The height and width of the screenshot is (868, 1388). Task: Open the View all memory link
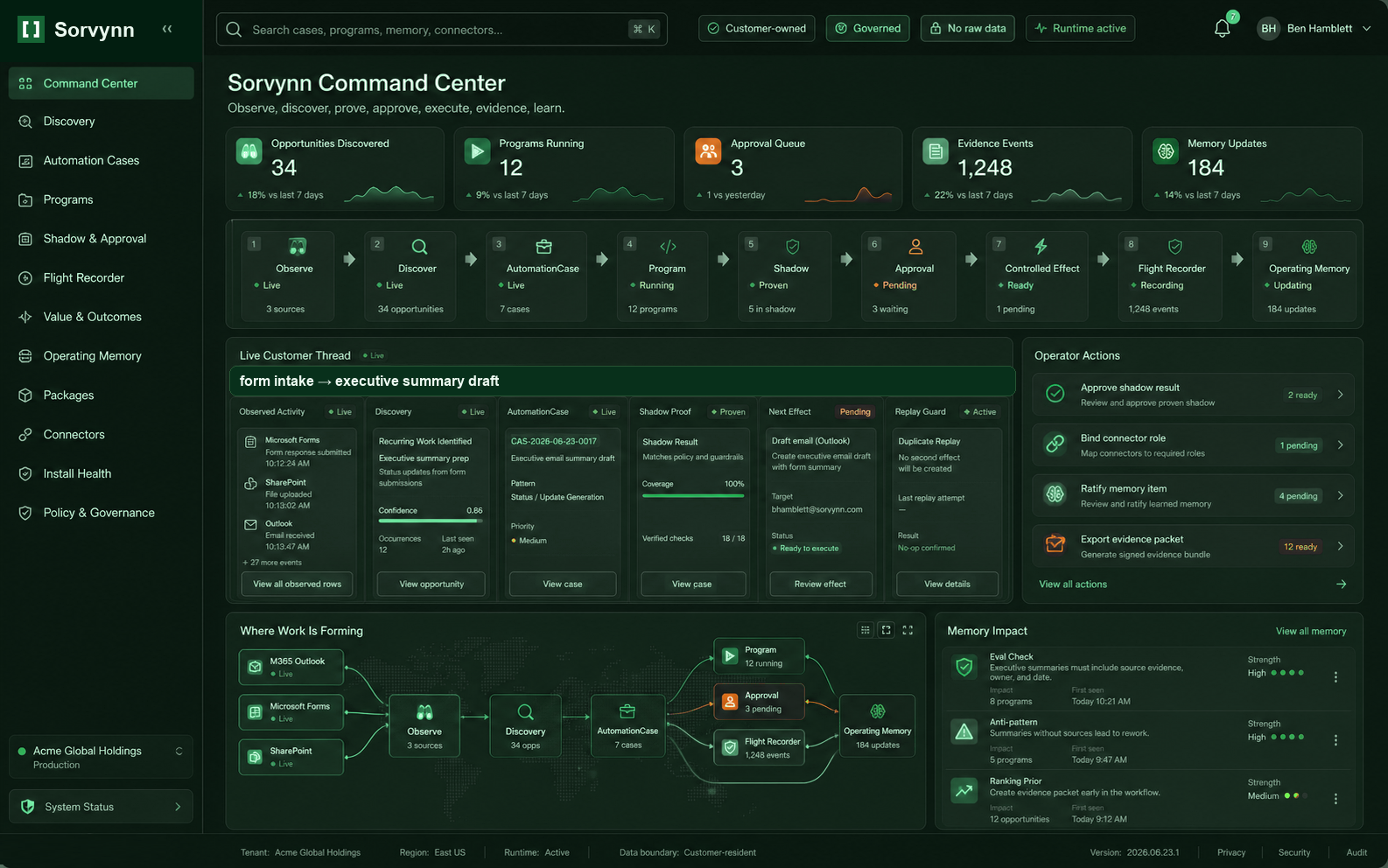point(1311,632)
